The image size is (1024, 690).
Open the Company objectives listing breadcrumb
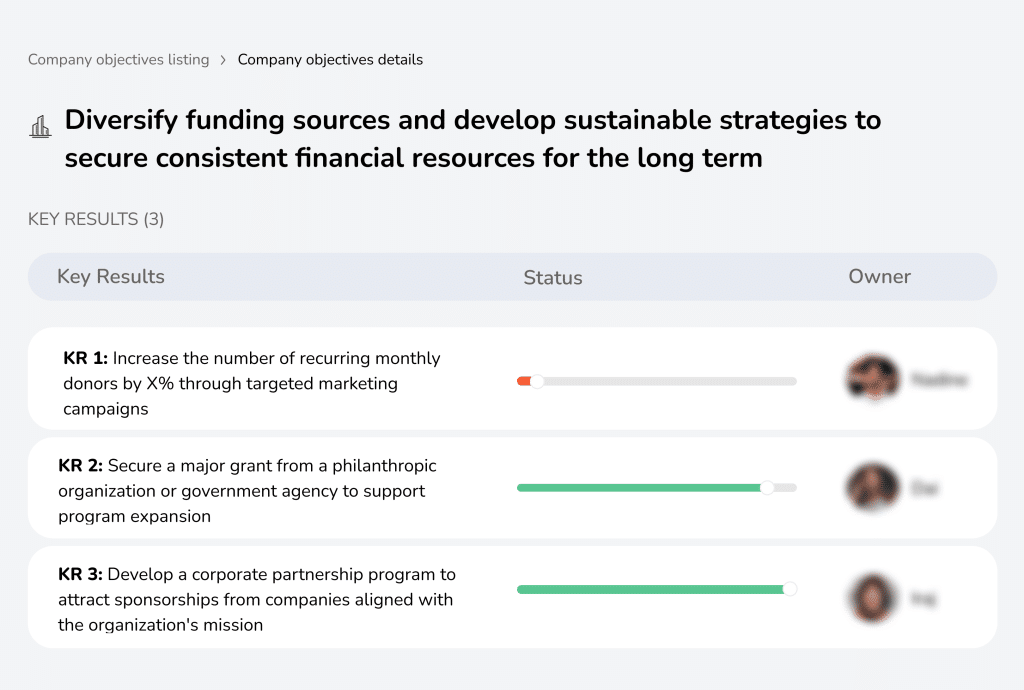click(x=119, y=60)
